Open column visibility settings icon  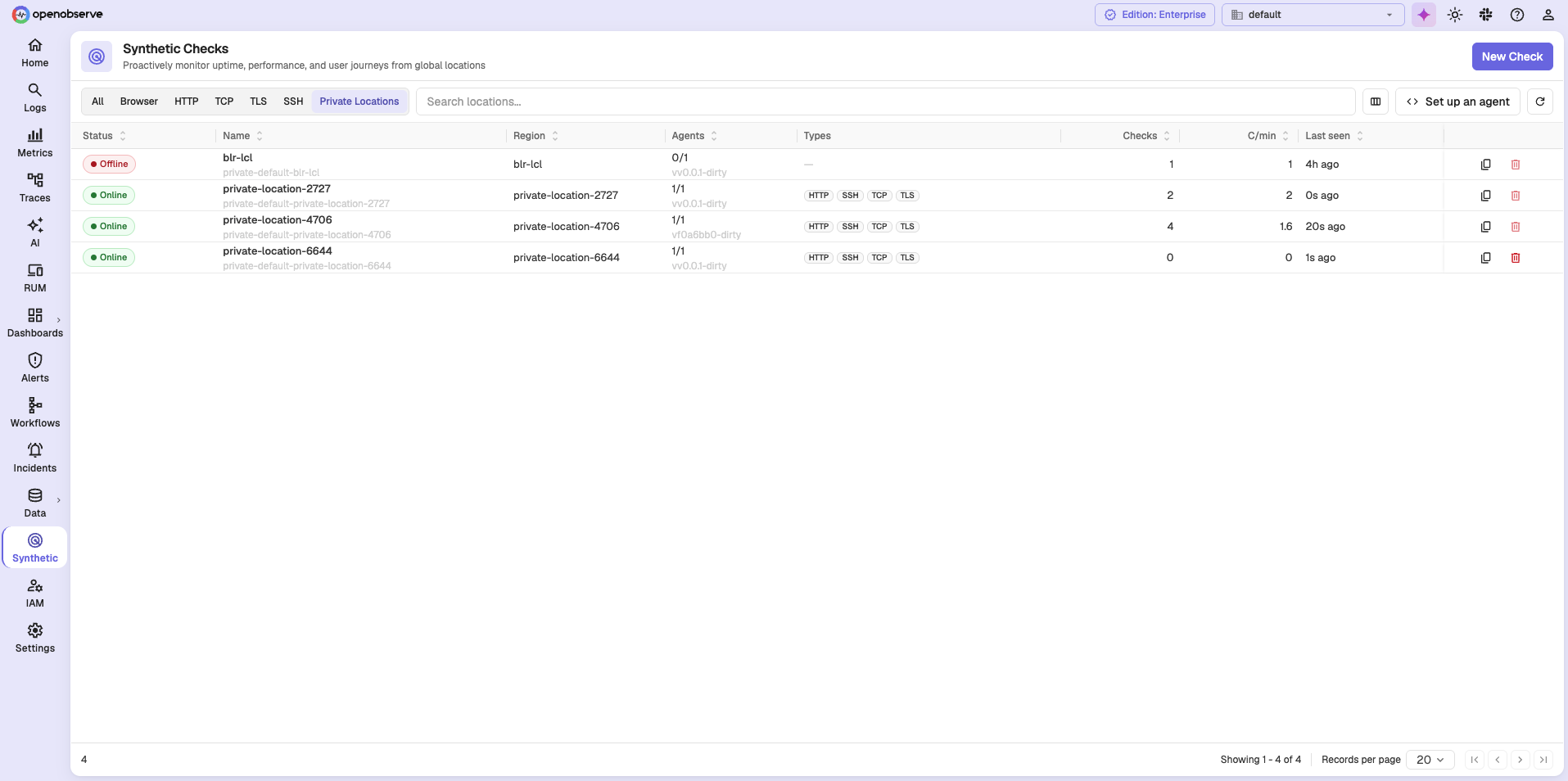[x=1376, y=102]
